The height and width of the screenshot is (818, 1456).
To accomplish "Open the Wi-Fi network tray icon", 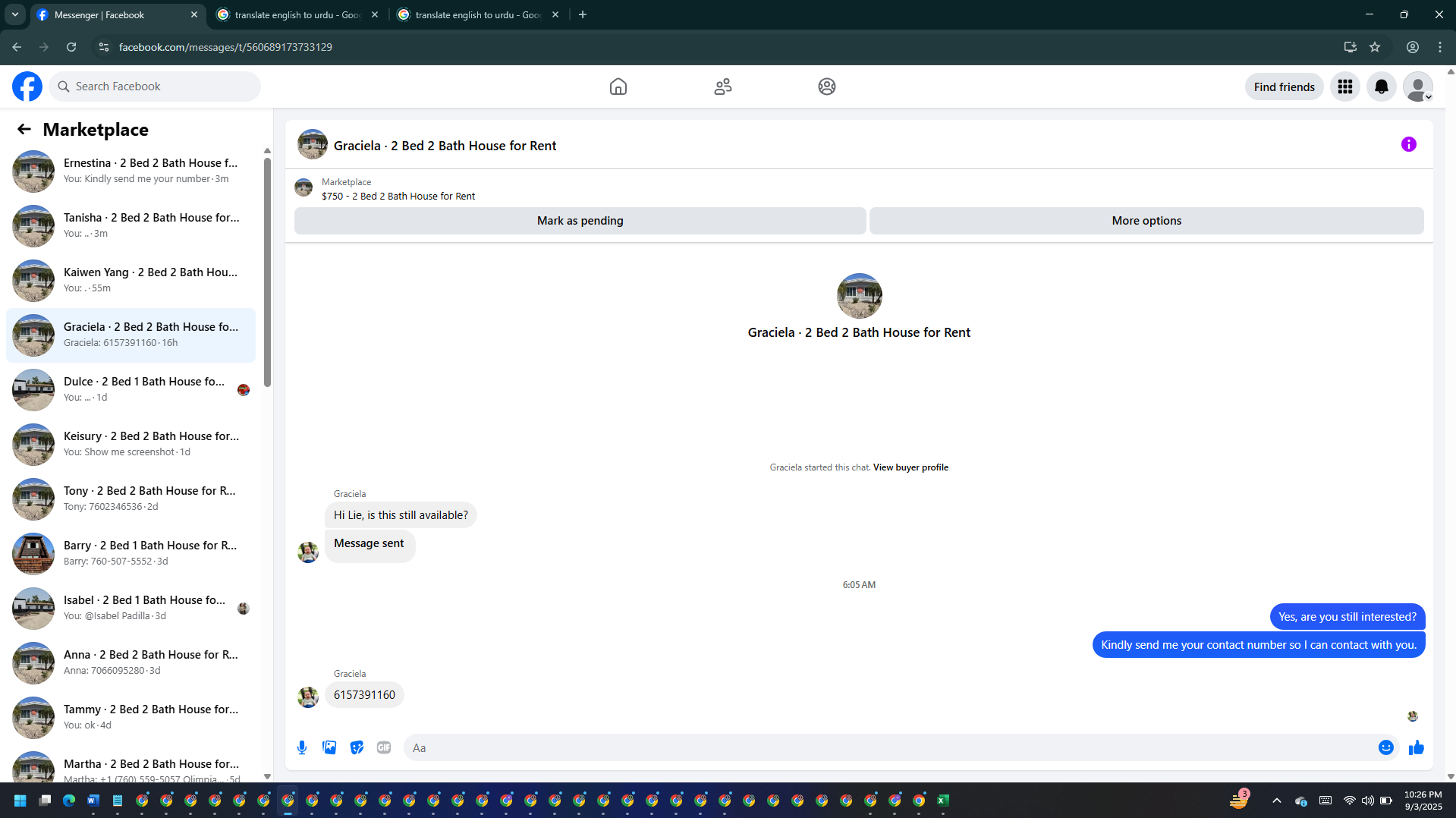I will coord(1349,801).
